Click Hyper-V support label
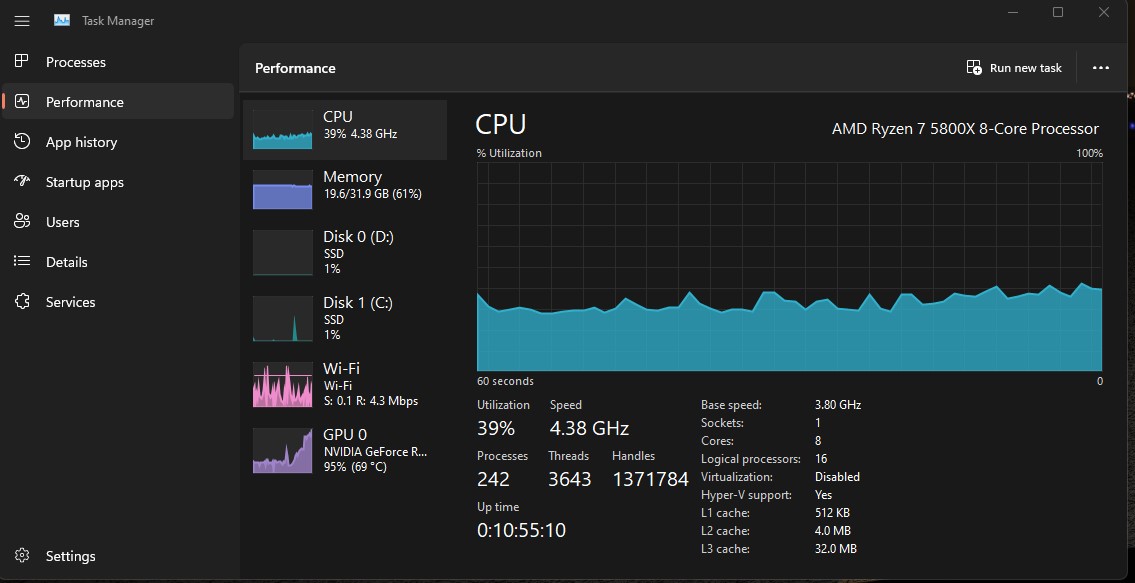This screenshot has height=583, width=1135. click(746, 495)
